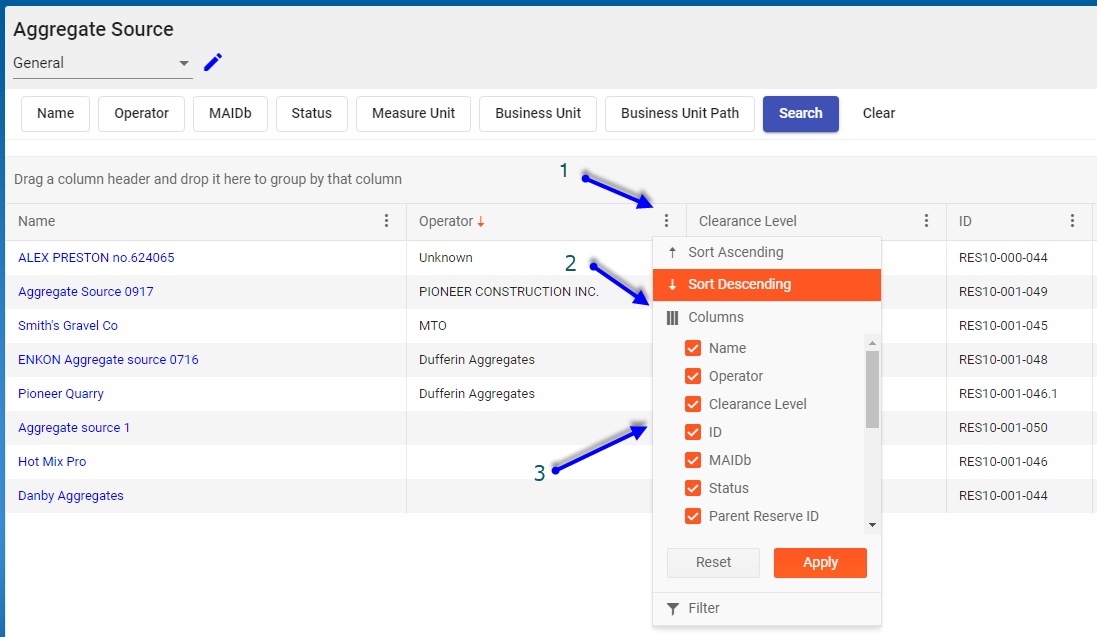The width and height of the screenshot is (1097, 637).
Task: Open the Status filter dropdown
Action: pyautogui.click(x=311, y=113)
